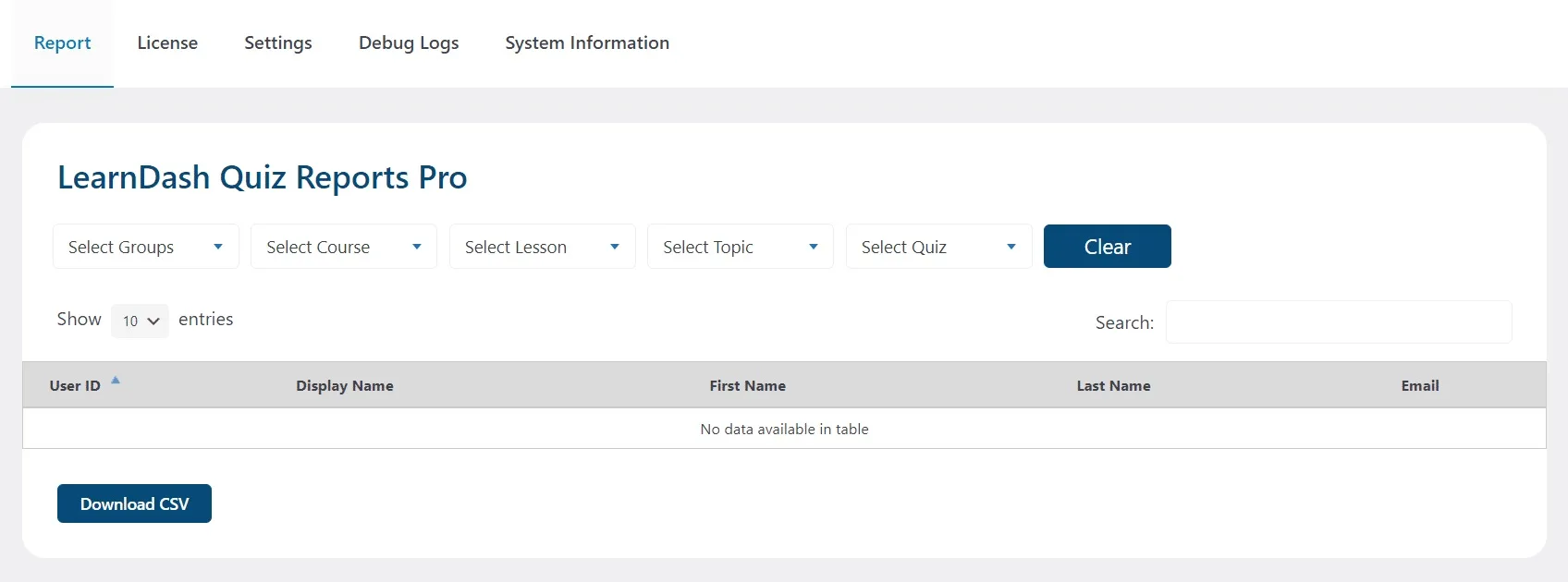Viewport: 1568px width, 582px height.
Task: View the System Information tab
Action: click(x=587, y=43)
